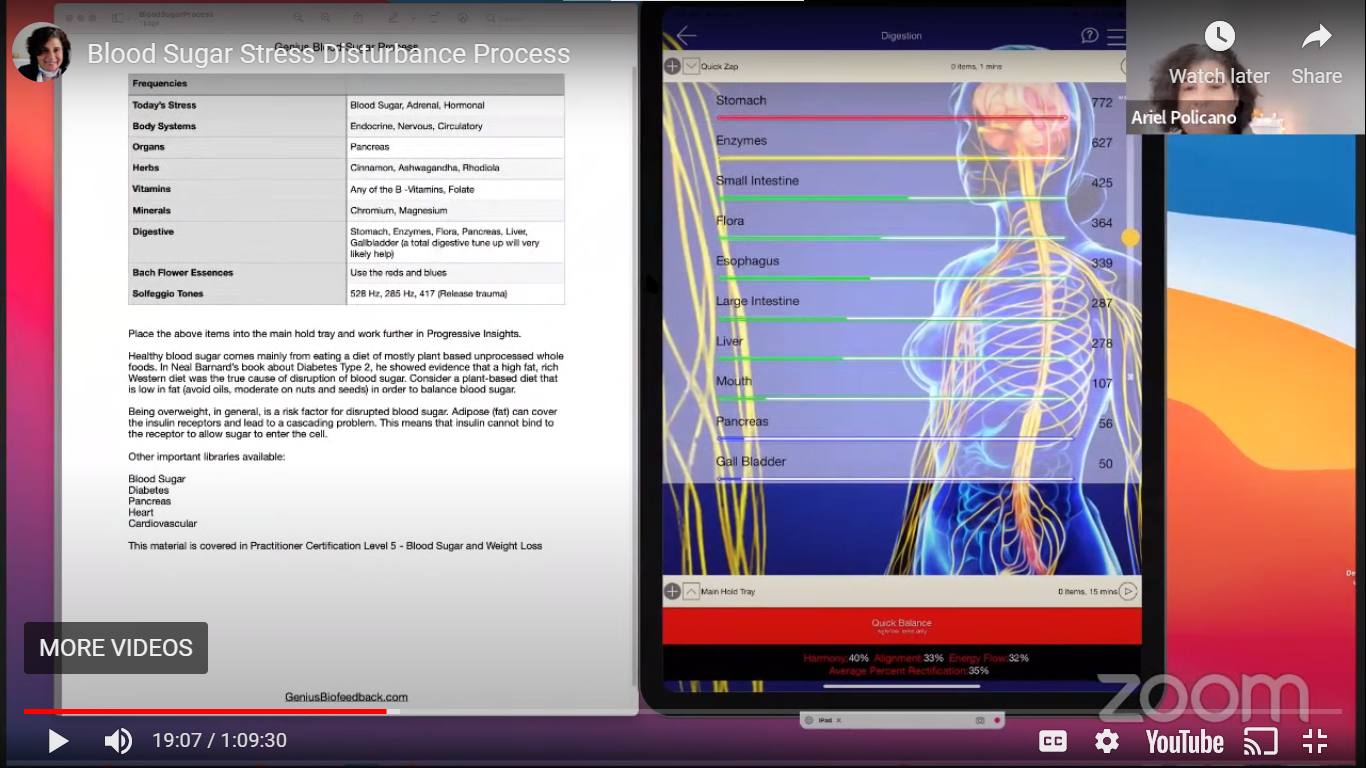
Task: Expand the Quick Zap tray chevron
Action: pyautogui.click(x=690, y=66)
